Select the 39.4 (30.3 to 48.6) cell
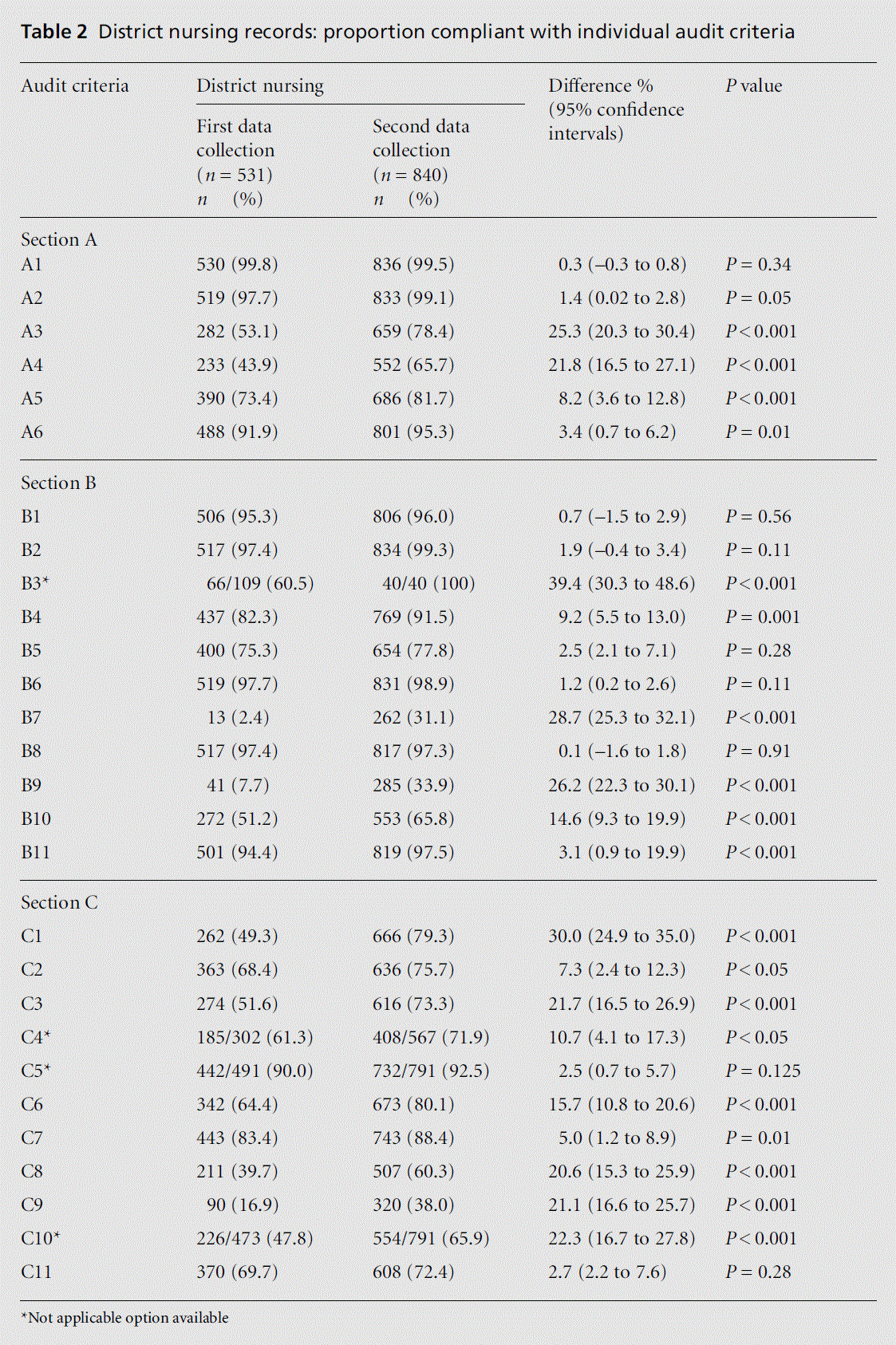The width and height of the screenshot is (896, 1345). click(x=622, y=584)
